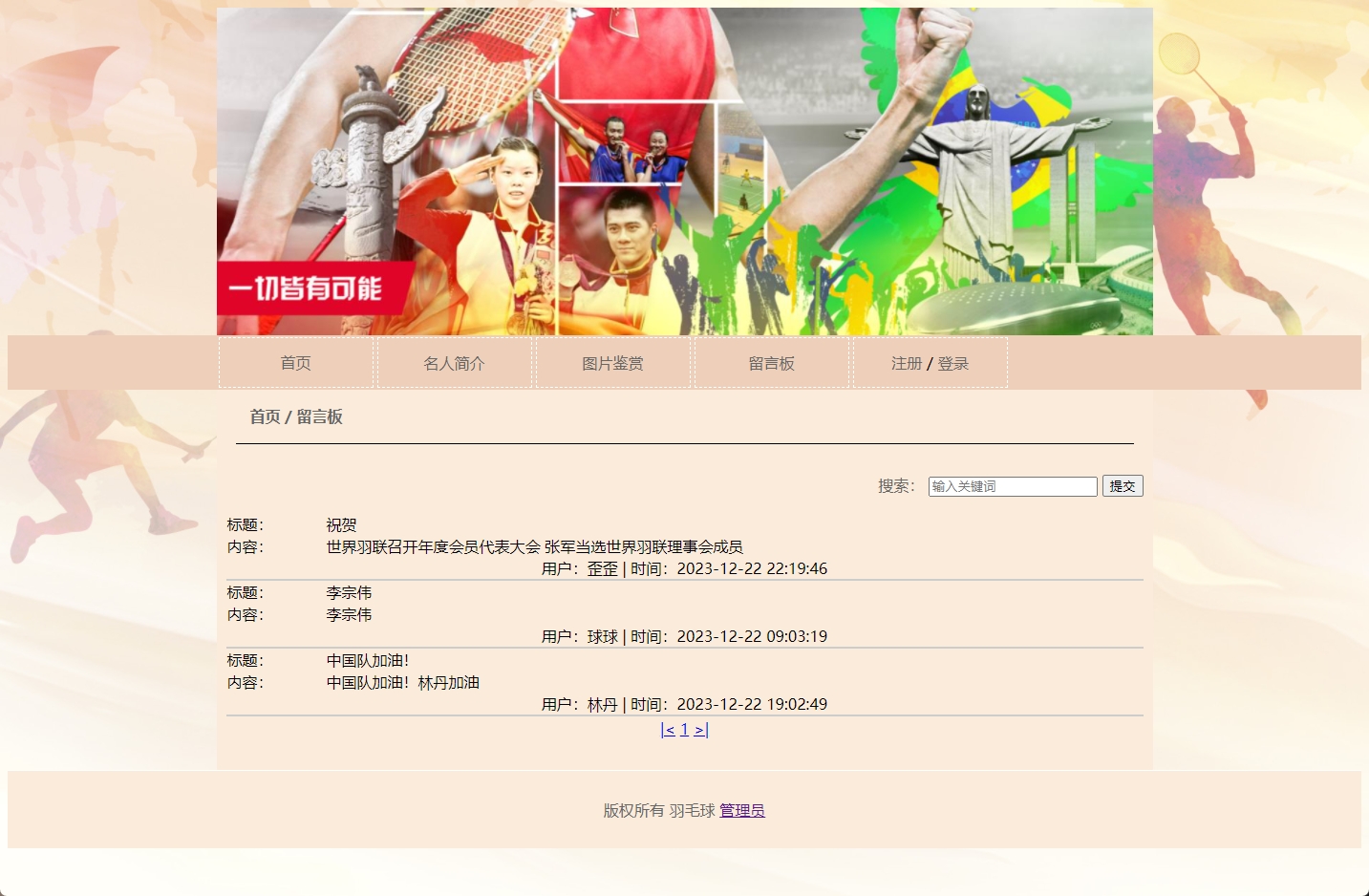Open the 管理员 link in the footer
This screenshot has height=896, width=1369.
(x=742, y=810)
